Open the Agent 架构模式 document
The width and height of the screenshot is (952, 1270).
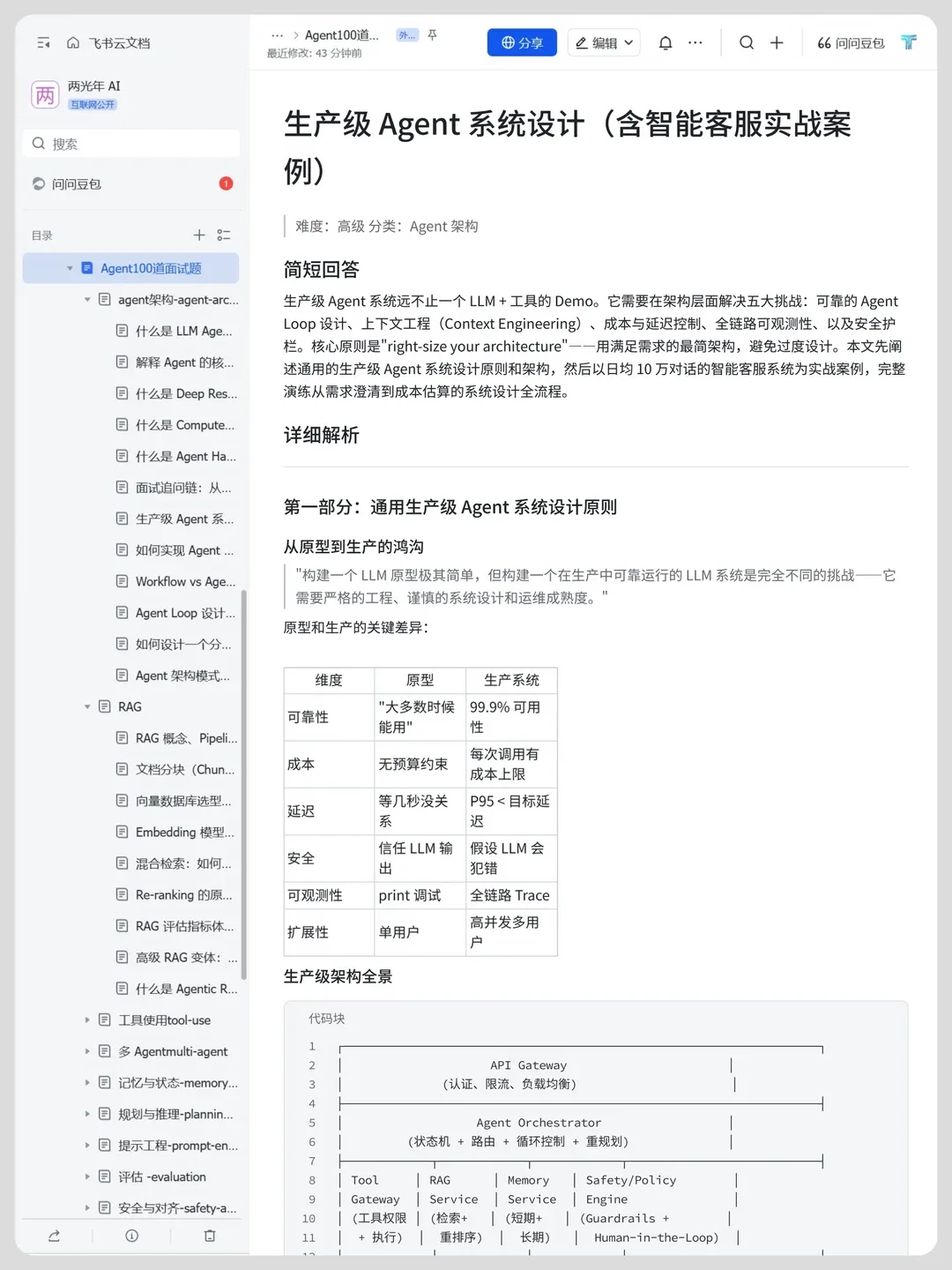pyautogui.click(x=182, y=676)
